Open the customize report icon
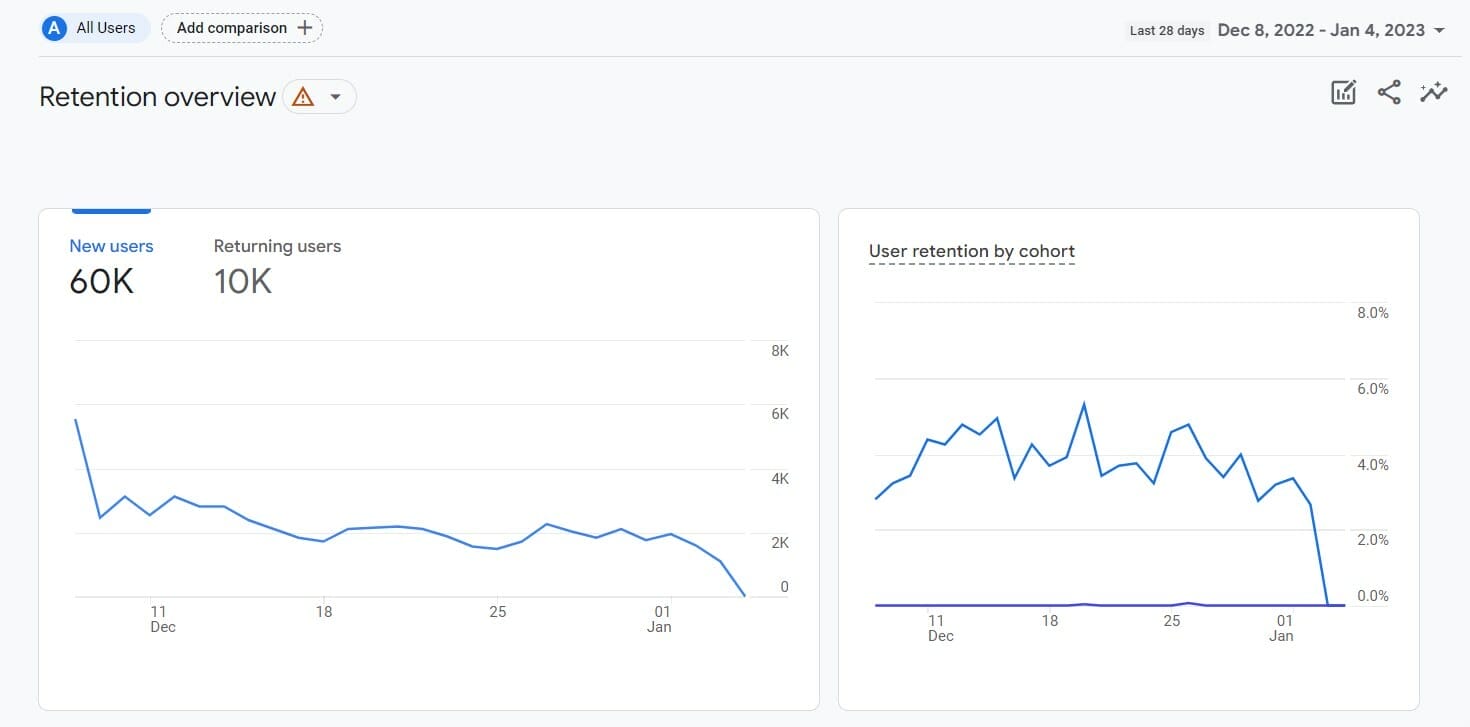1470x727 pixels. coord(1342,91)
